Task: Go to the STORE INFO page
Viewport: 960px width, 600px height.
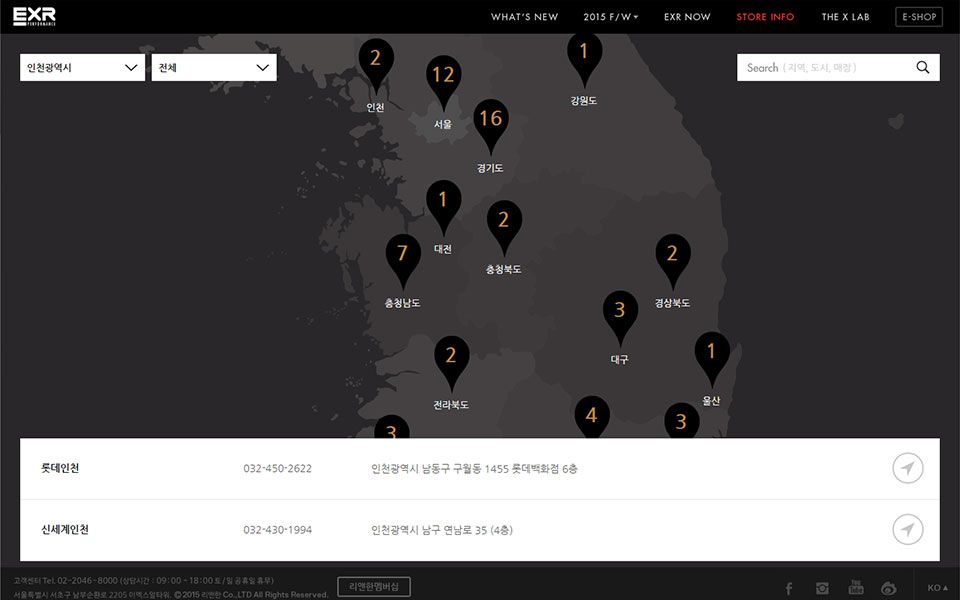Action: [x=765, y=17]
